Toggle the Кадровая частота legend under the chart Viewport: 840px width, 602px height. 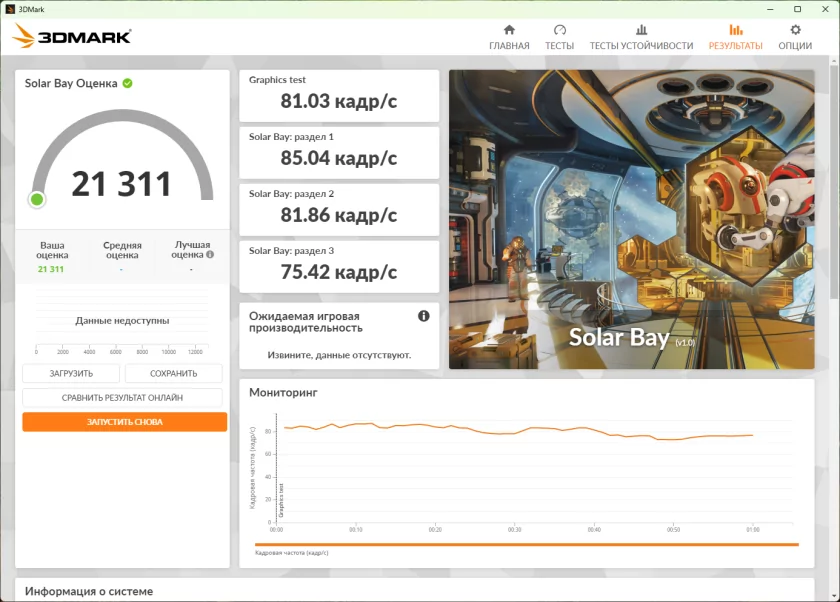(x=291, y=553)
